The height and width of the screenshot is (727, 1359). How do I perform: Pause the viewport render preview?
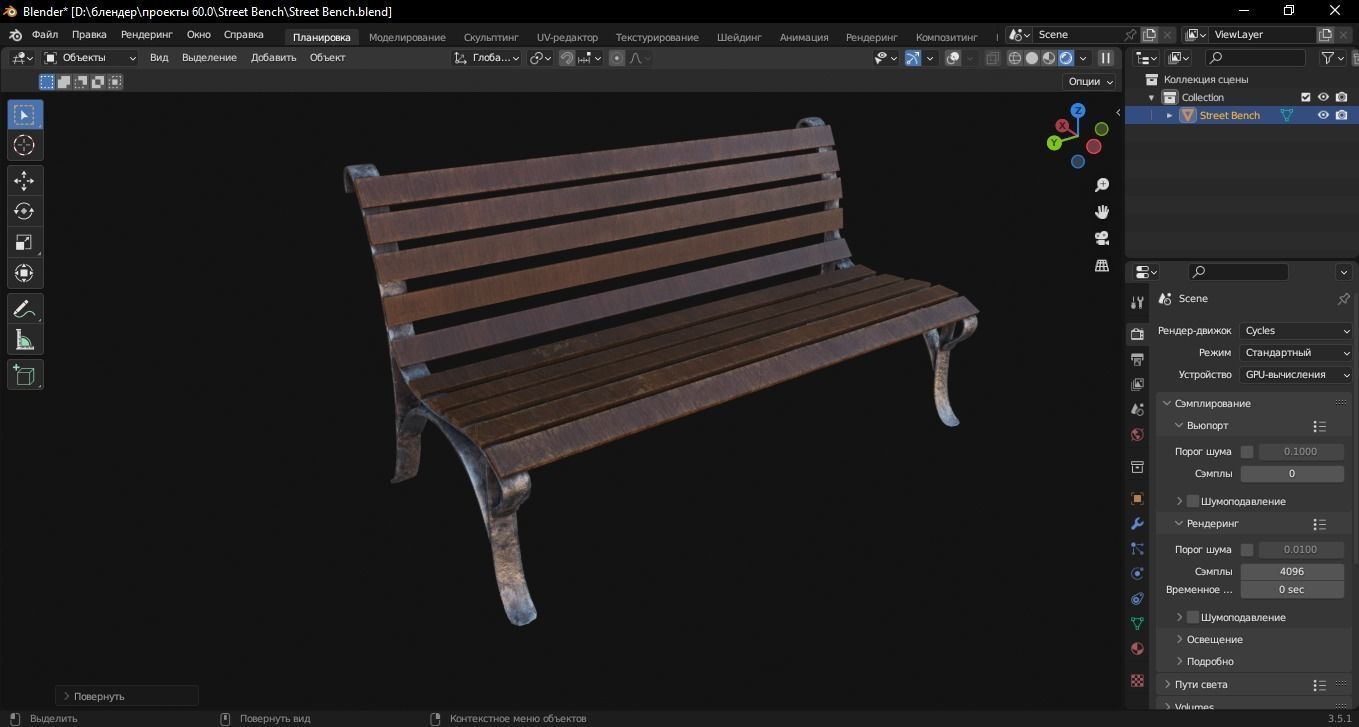1106,58
